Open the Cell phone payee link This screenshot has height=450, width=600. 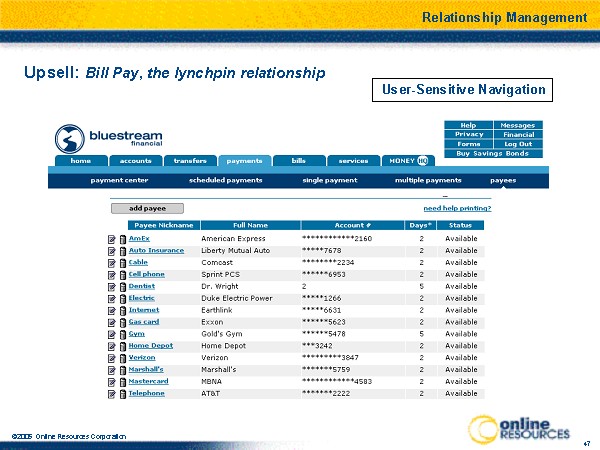tap(146, 275)
